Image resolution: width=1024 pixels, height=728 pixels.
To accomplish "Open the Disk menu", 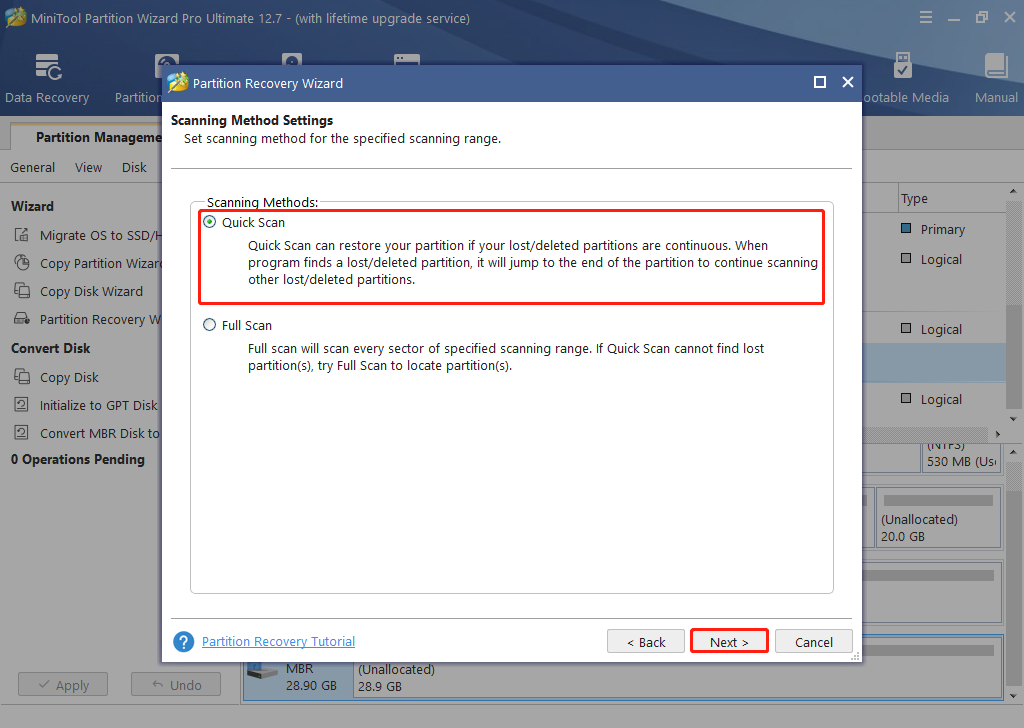I will tap(134, 167).
